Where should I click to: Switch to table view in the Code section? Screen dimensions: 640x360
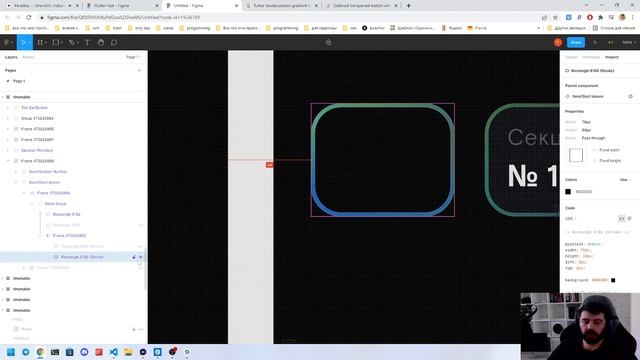click(x=630, y=219)
